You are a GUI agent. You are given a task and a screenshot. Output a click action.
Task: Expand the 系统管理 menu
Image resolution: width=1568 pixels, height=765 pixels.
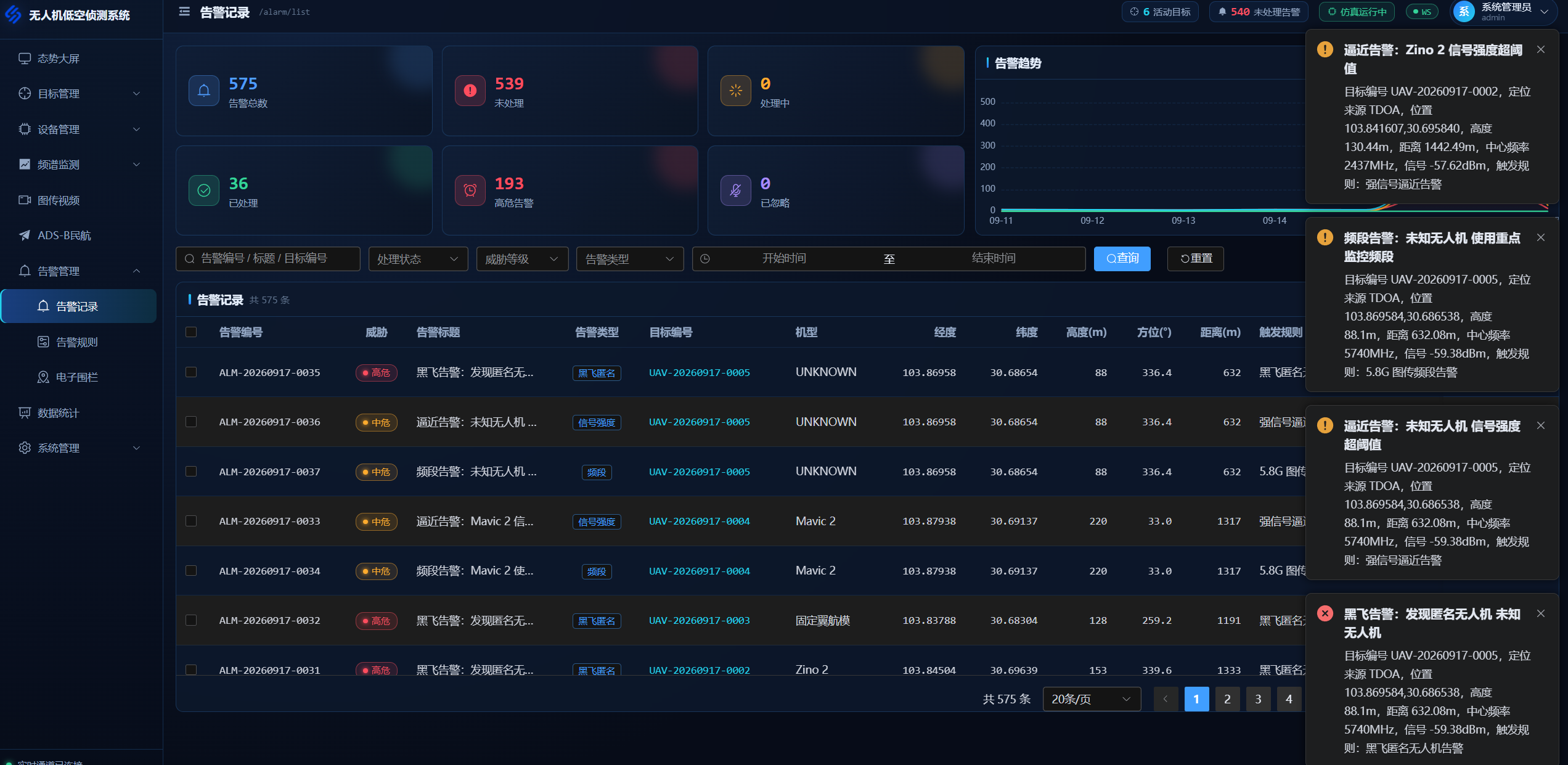tap(81, 448)
